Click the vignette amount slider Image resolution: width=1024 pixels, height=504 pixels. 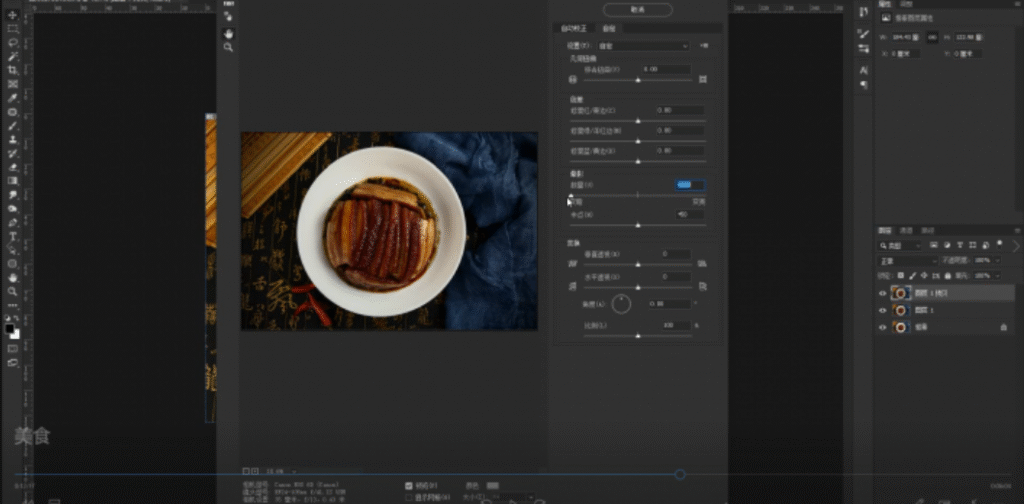(637, 195)
